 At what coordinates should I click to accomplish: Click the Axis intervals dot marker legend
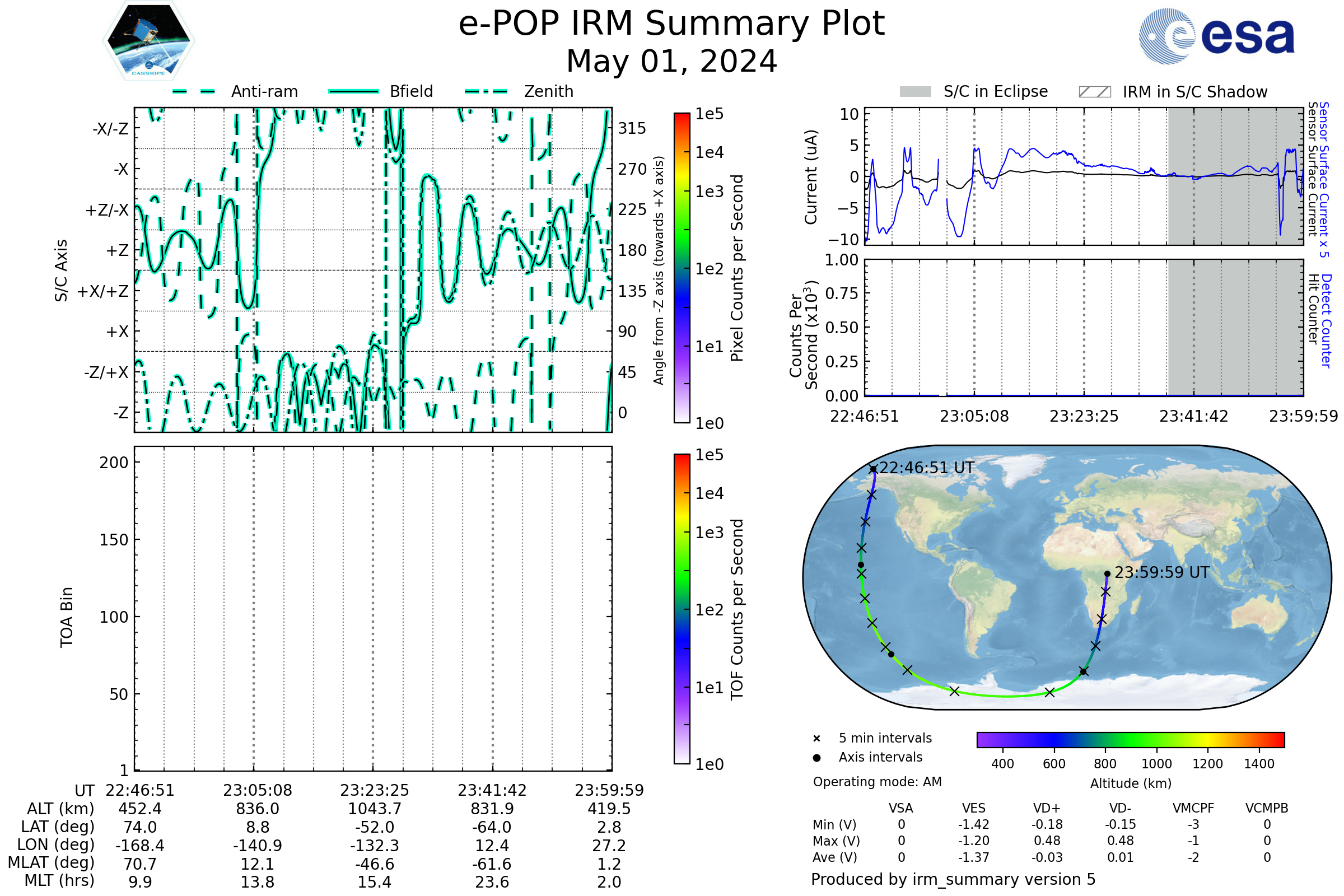[x=816, y=758]
